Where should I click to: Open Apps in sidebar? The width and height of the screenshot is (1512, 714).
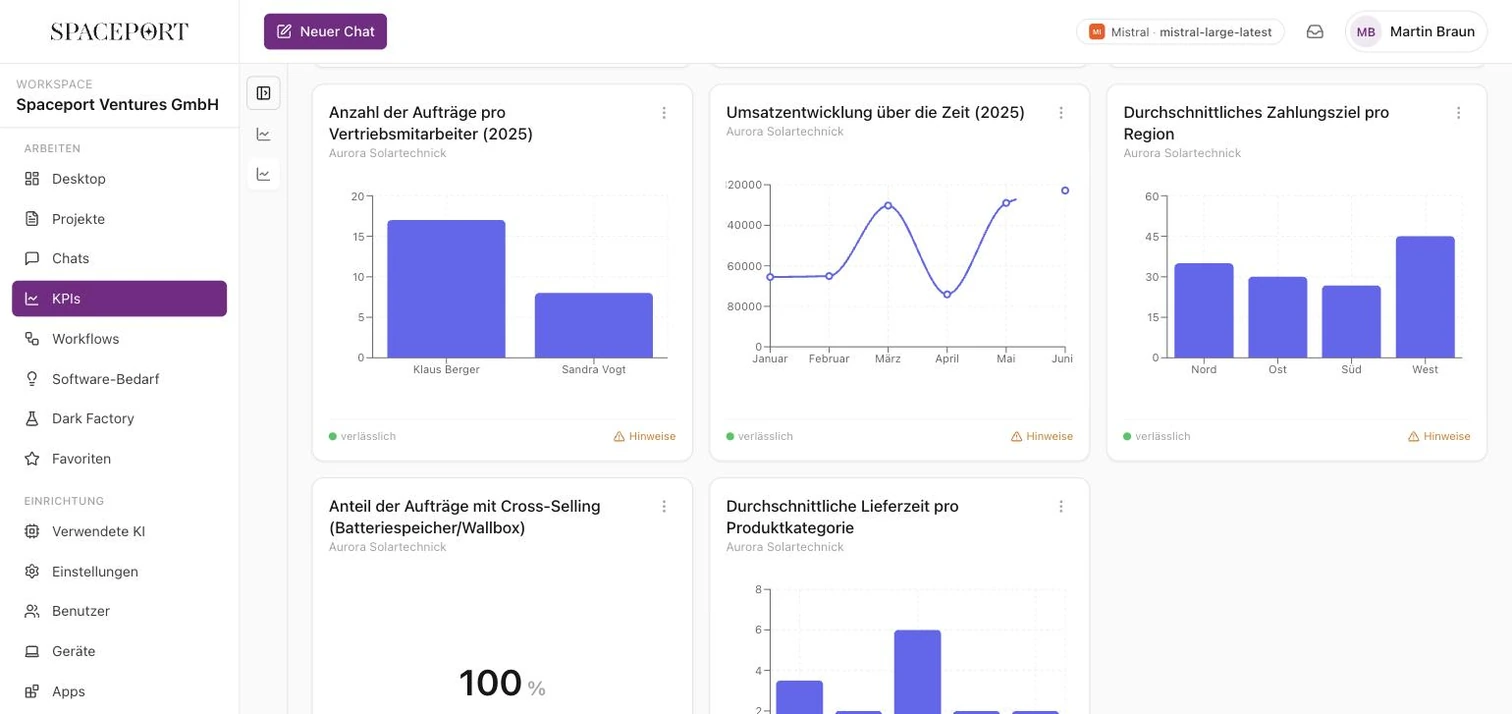click(x=119, y=691)
